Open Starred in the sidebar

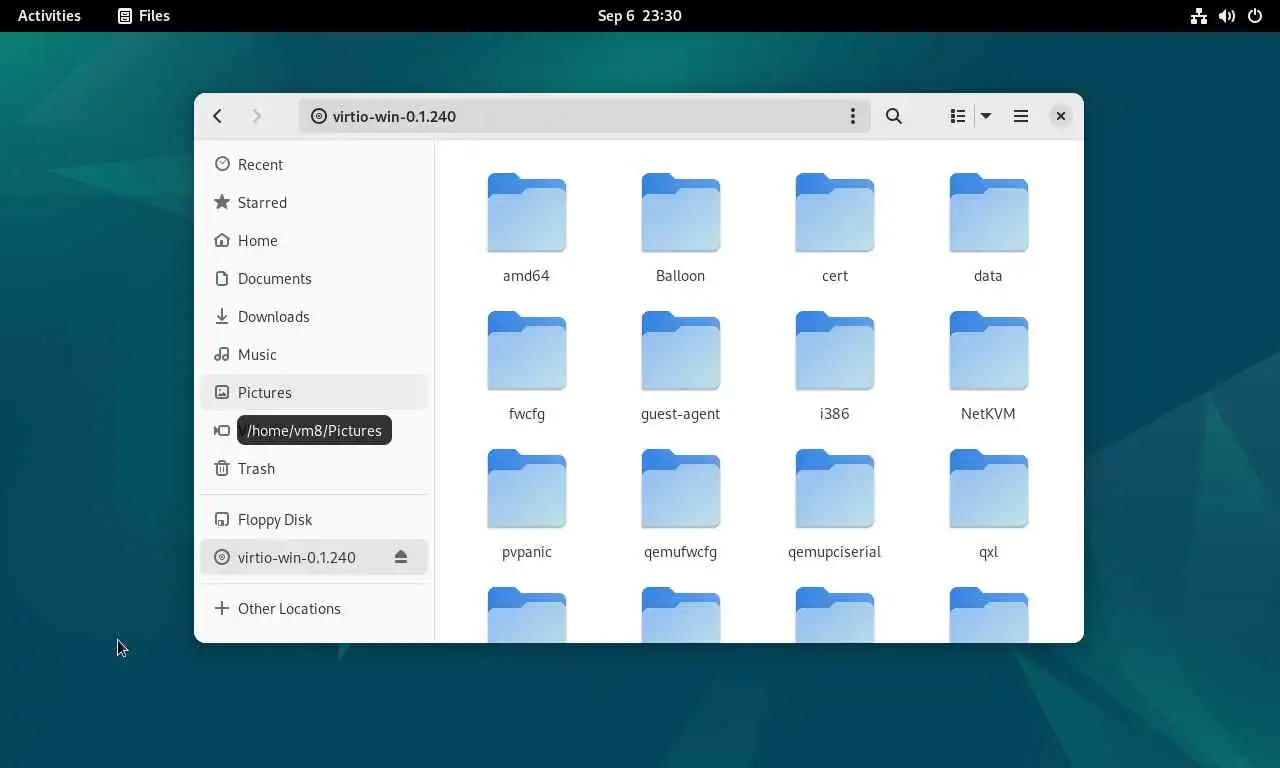click(x=314, y=202)
